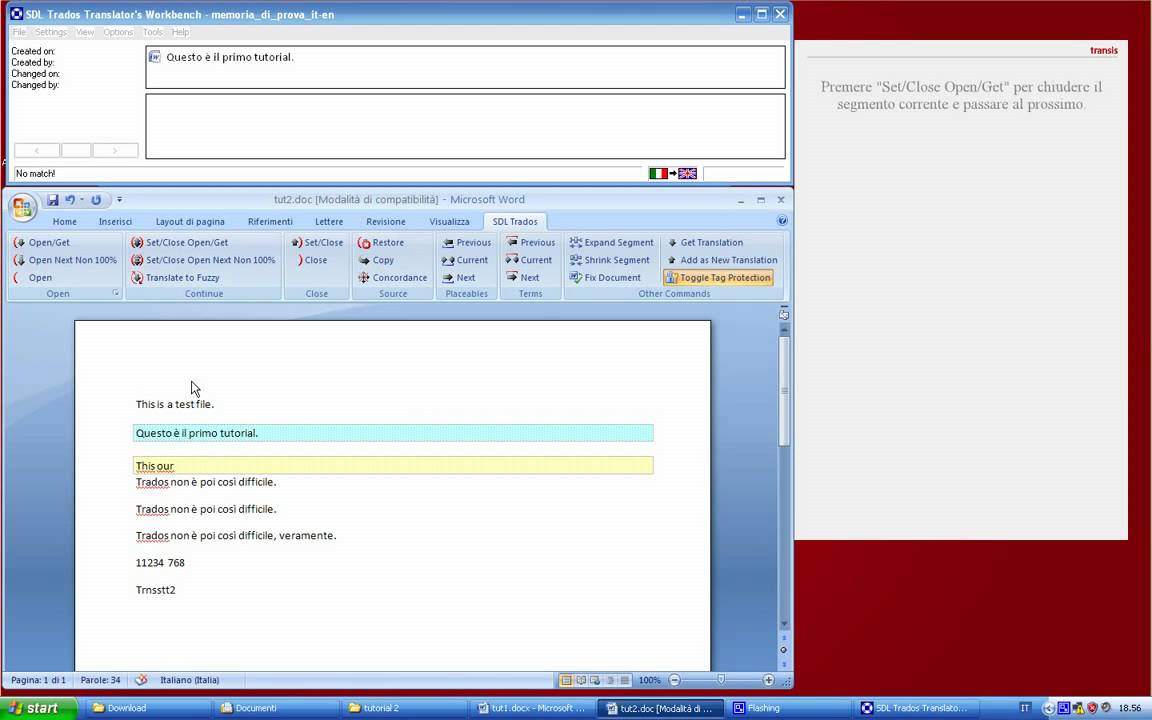The image size is (1152, 720).
Task: Click Word vertical scrollbar thumb
Action: (784, 391)
